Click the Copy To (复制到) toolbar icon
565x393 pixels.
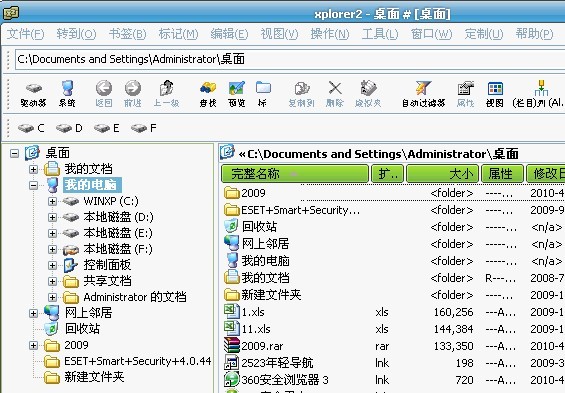[x=302, y=94]
